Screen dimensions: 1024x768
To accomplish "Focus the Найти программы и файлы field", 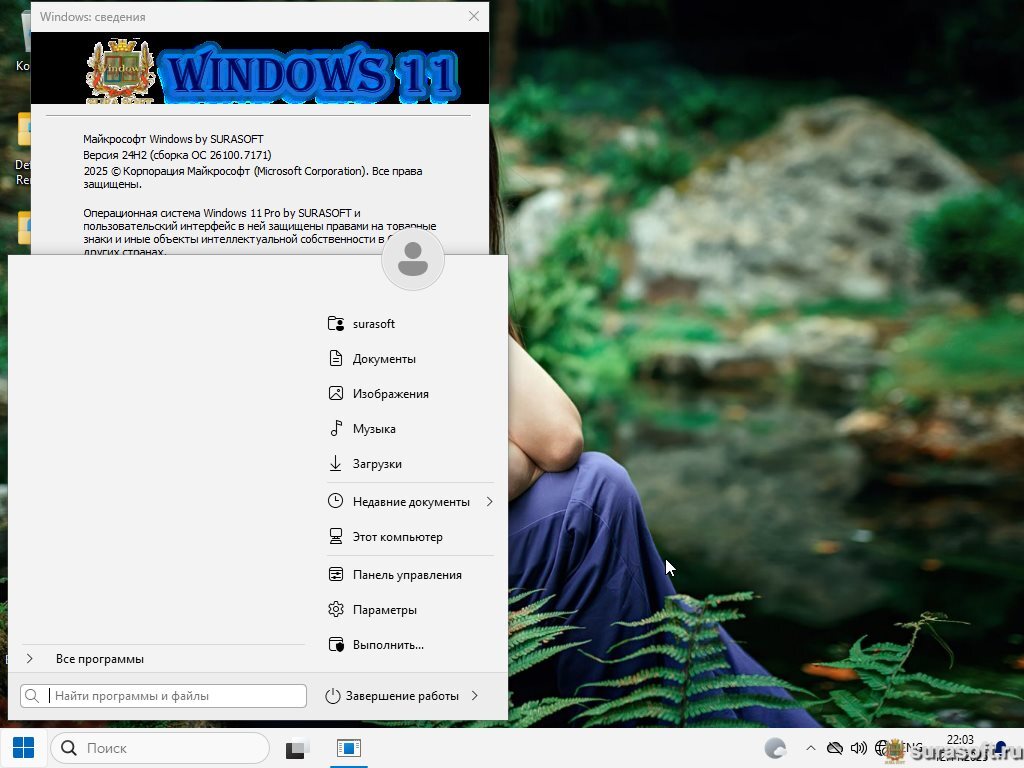I will [163, 696].
